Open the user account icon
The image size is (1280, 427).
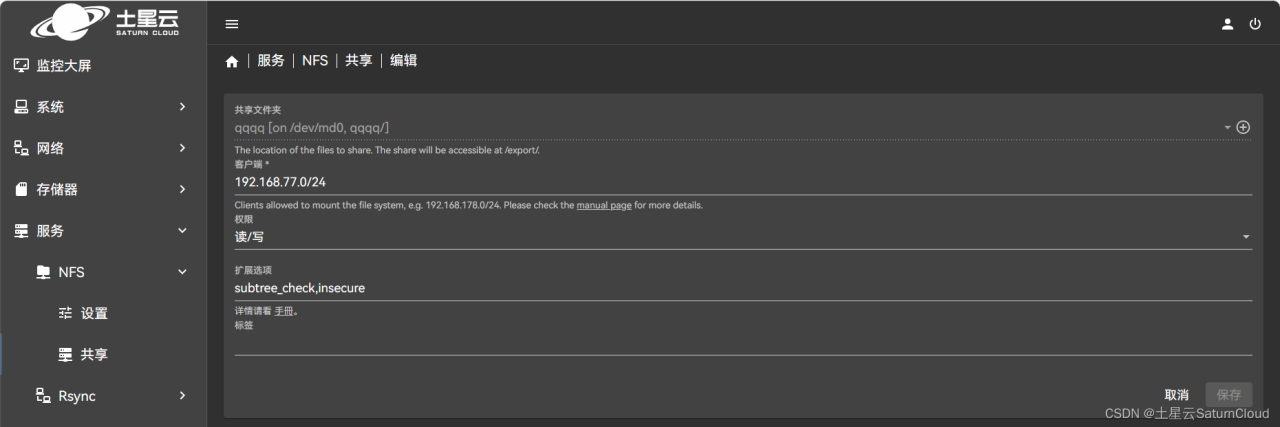(1228, 24)
